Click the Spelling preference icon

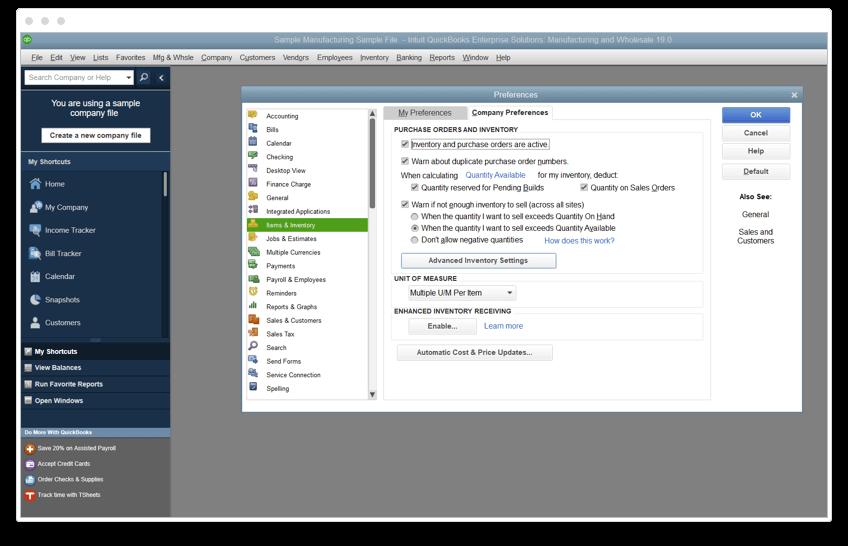(253, 387)
